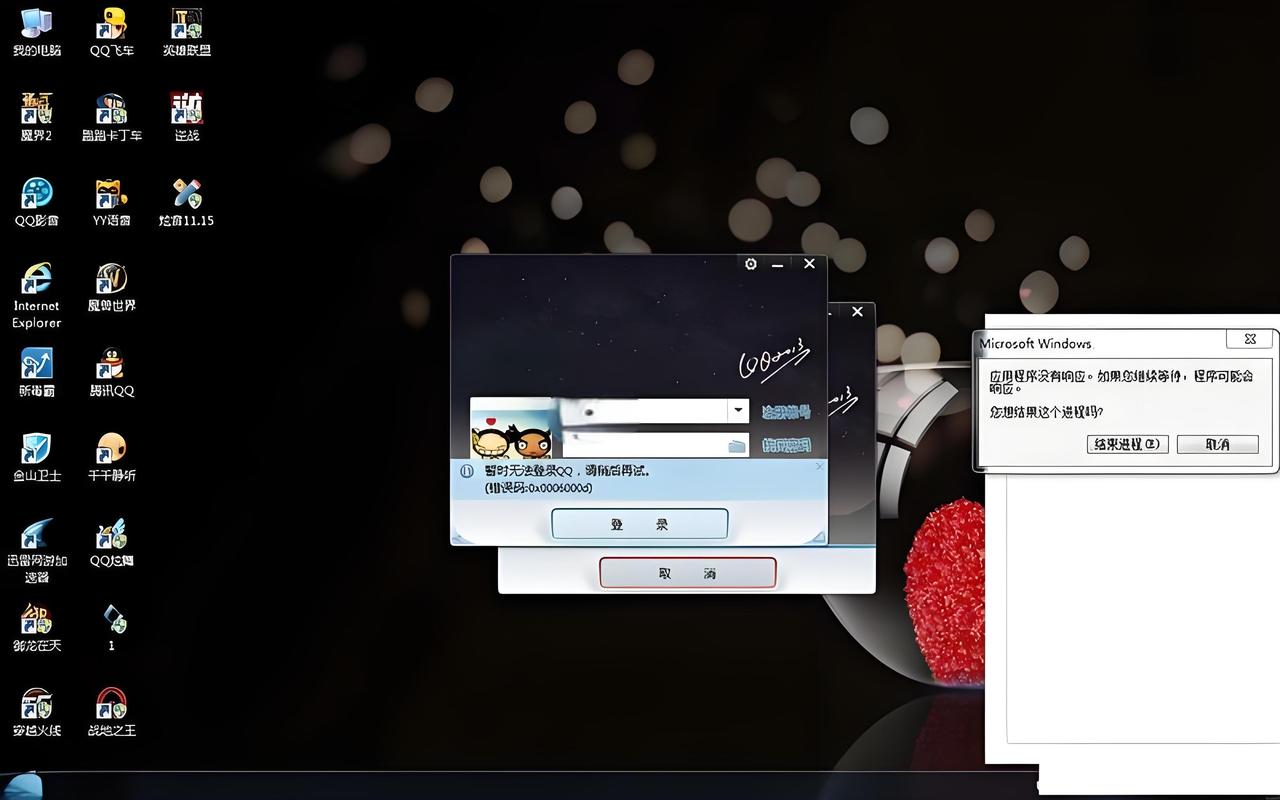The width and height of the screenshot is (1280, 800).
Task: Open QQ login settings gear icon
Action: (751, 264)
